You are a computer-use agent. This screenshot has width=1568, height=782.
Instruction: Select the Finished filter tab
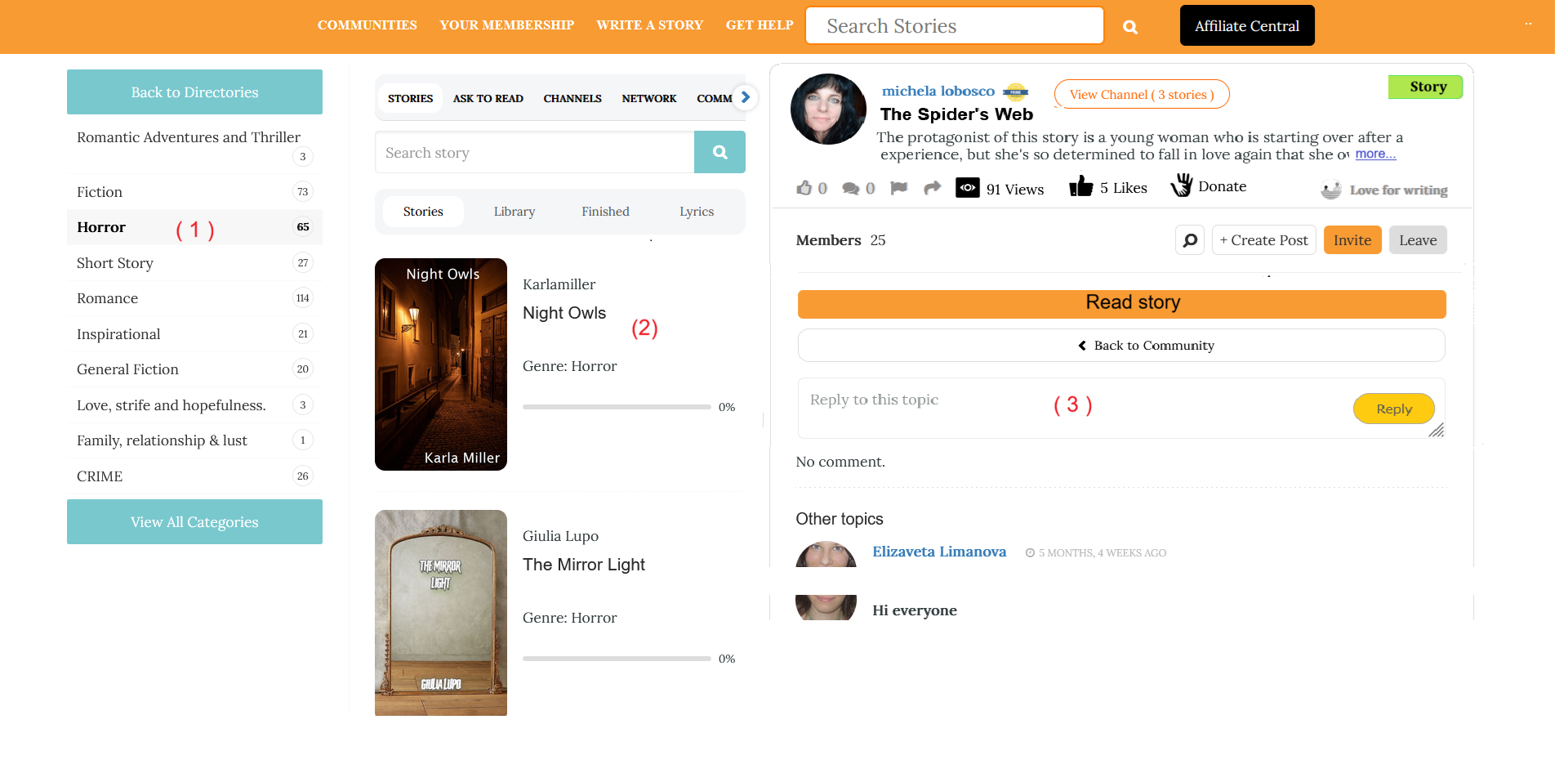tap(605, 212)
